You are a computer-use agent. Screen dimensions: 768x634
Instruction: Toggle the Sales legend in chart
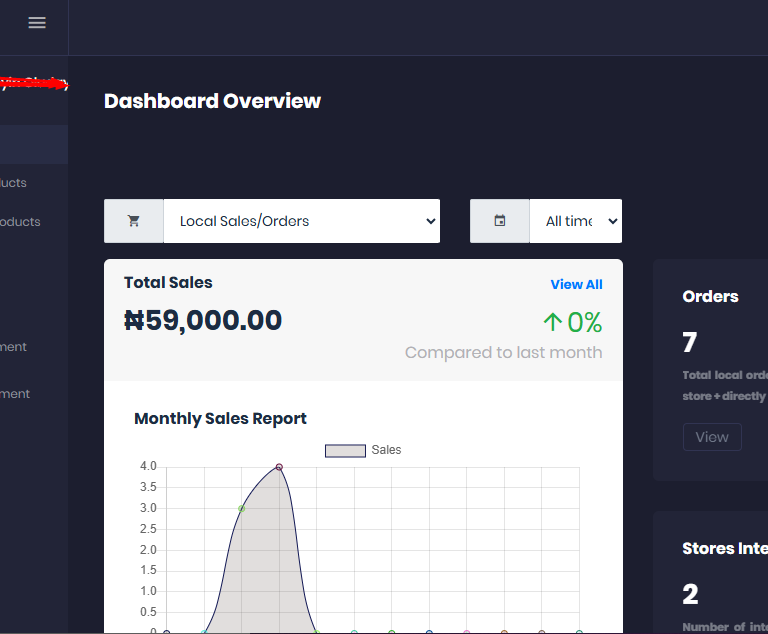coord(386,450)
